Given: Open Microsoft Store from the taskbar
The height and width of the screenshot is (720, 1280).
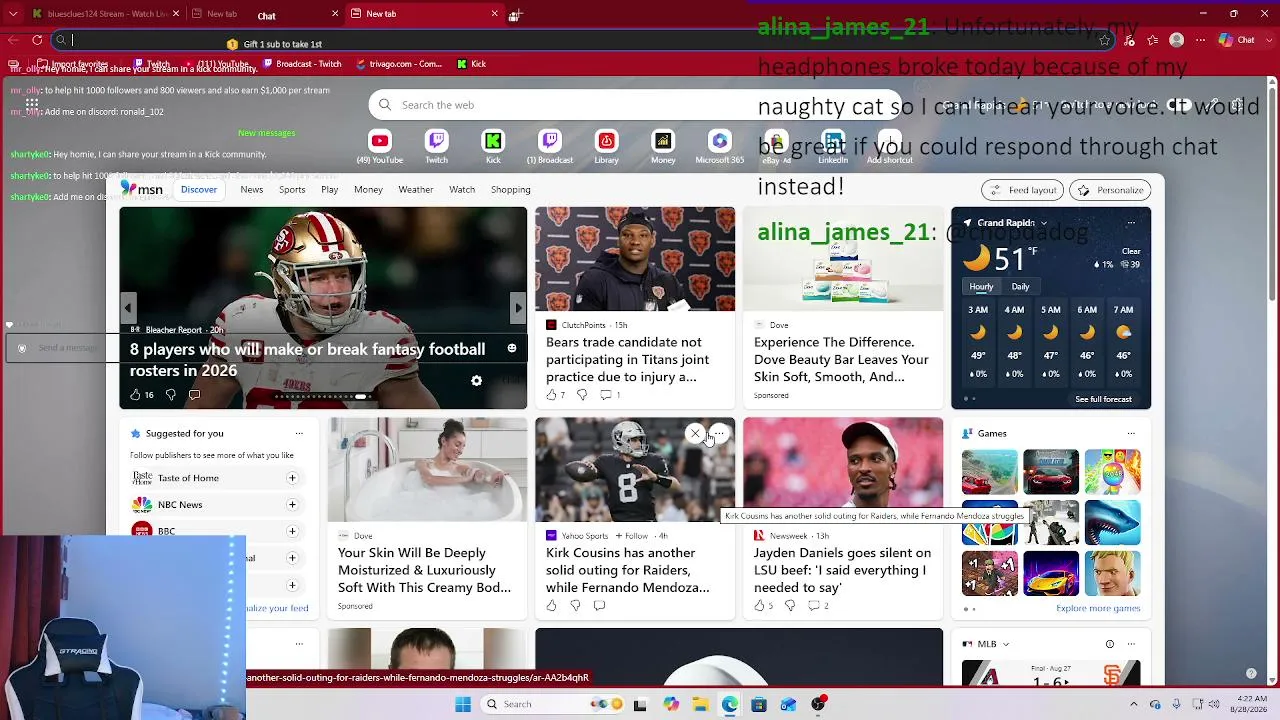Looking at the screenshot, I should tap(759, 704).
